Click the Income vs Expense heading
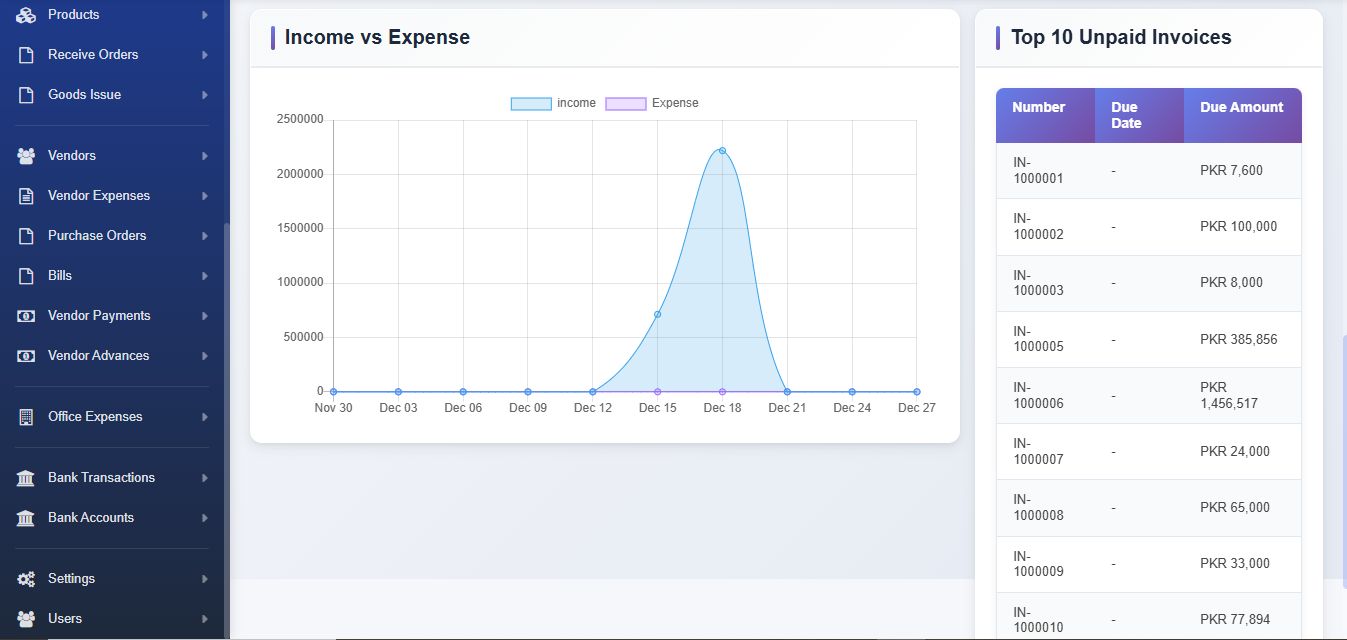The width and height of the screenshot is (1347, 640). [x=377, y=37]
